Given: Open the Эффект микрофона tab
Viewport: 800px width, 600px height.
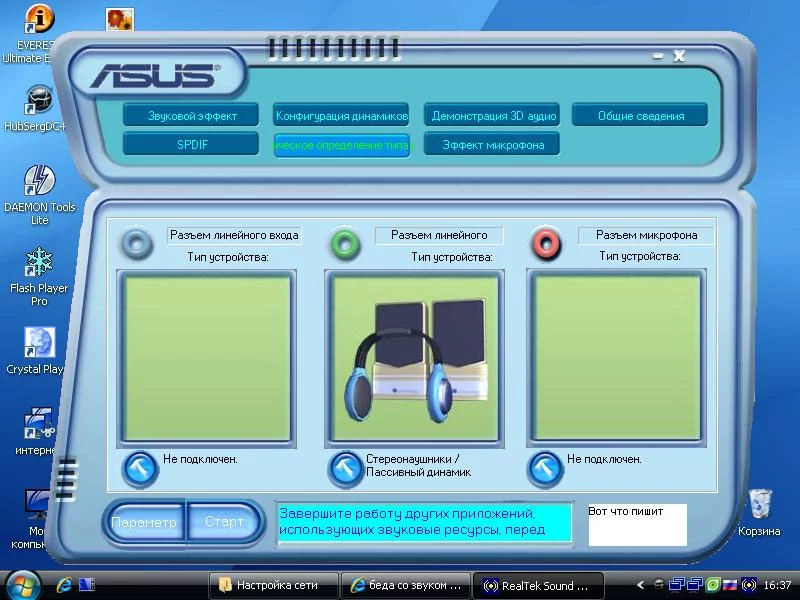Looking at the screenshot, I should (492, 144).
